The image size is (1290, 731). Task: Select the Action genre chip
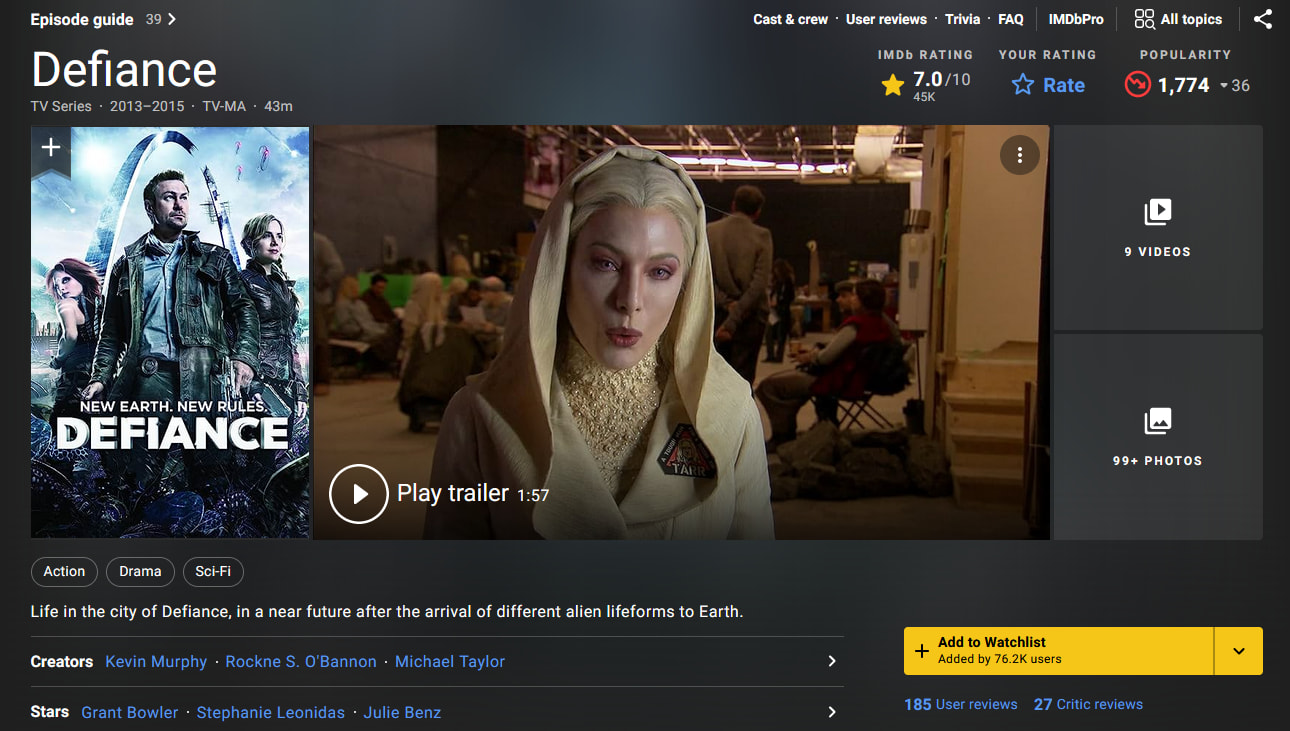click(64, 571)
